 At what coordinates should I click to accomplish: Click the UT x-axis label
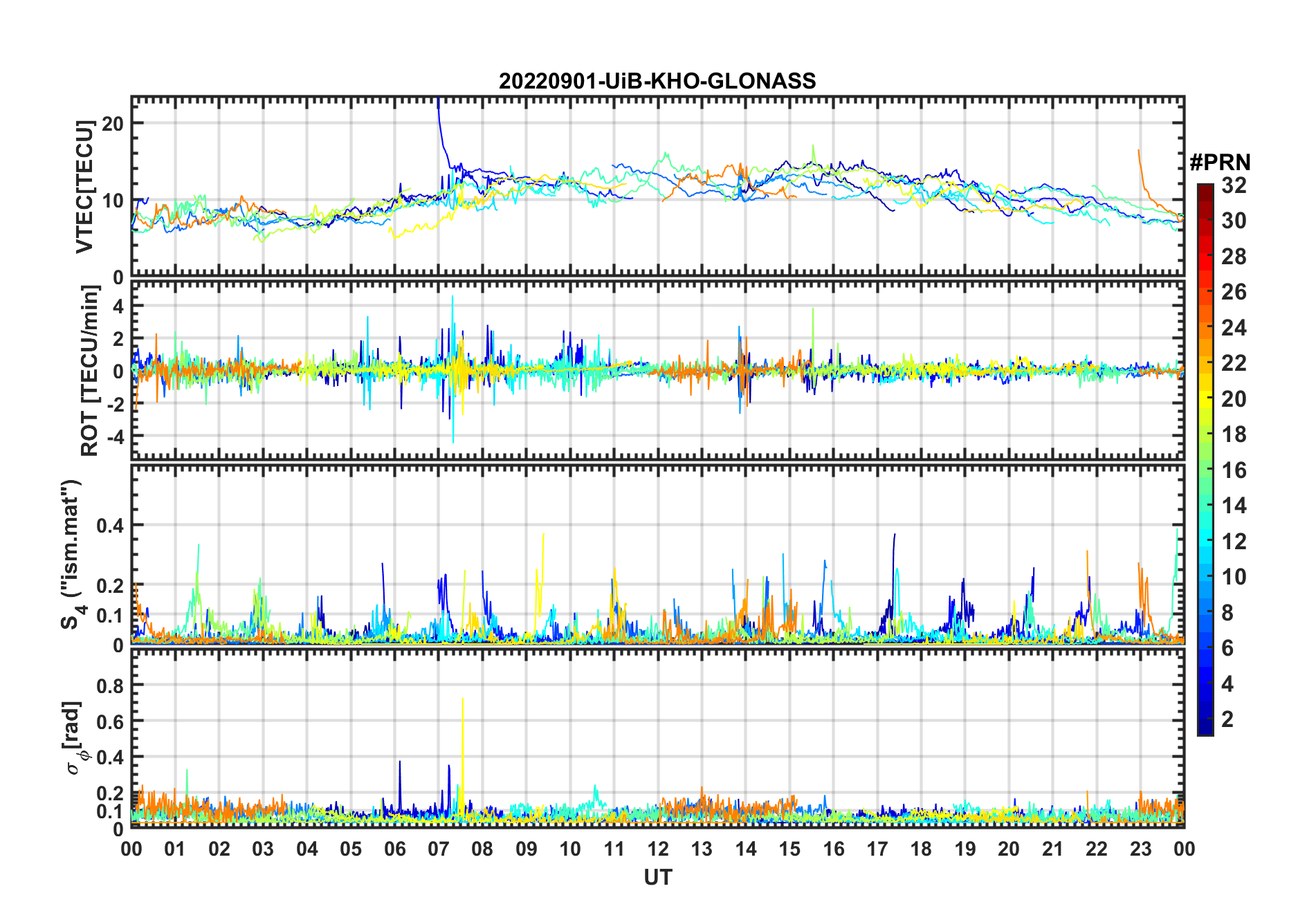pyautogui.click(x=657, y=878)
